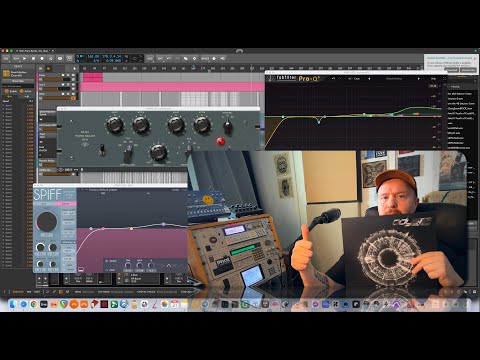The width and height of the screenshot is (480, 360).
Task: Open Pro-Q default setting preset dropdown
Action: pyautogui.click(x=394, y=79)
